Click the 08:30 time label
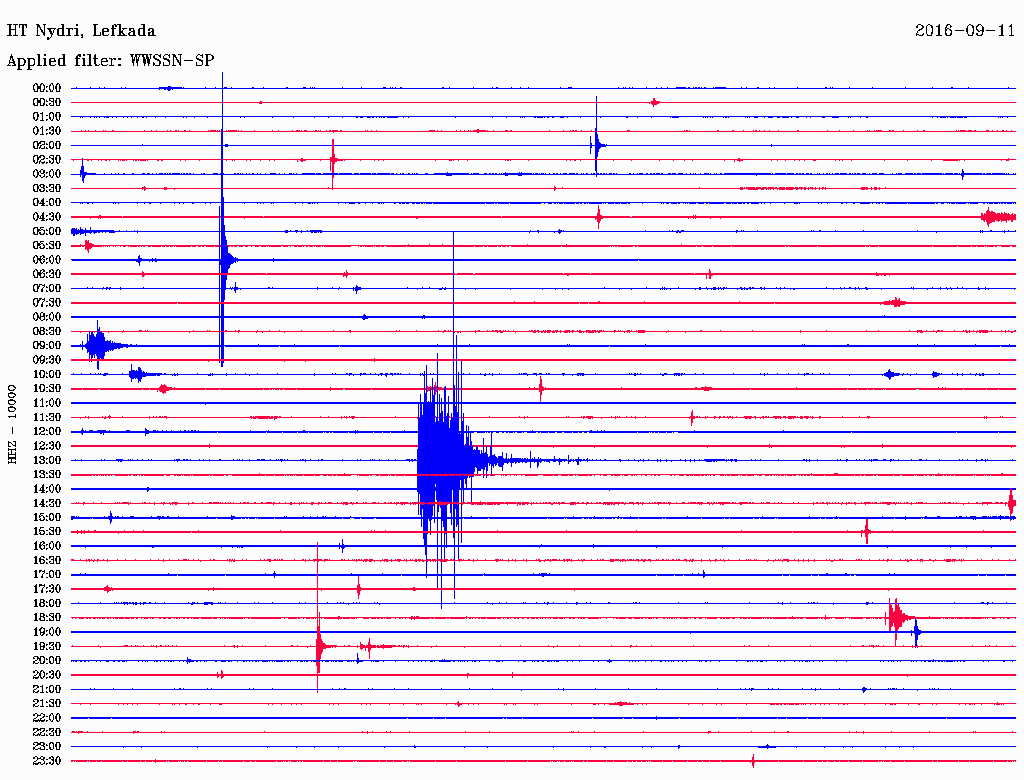The image size is (1024, 780). coord(47,332)
